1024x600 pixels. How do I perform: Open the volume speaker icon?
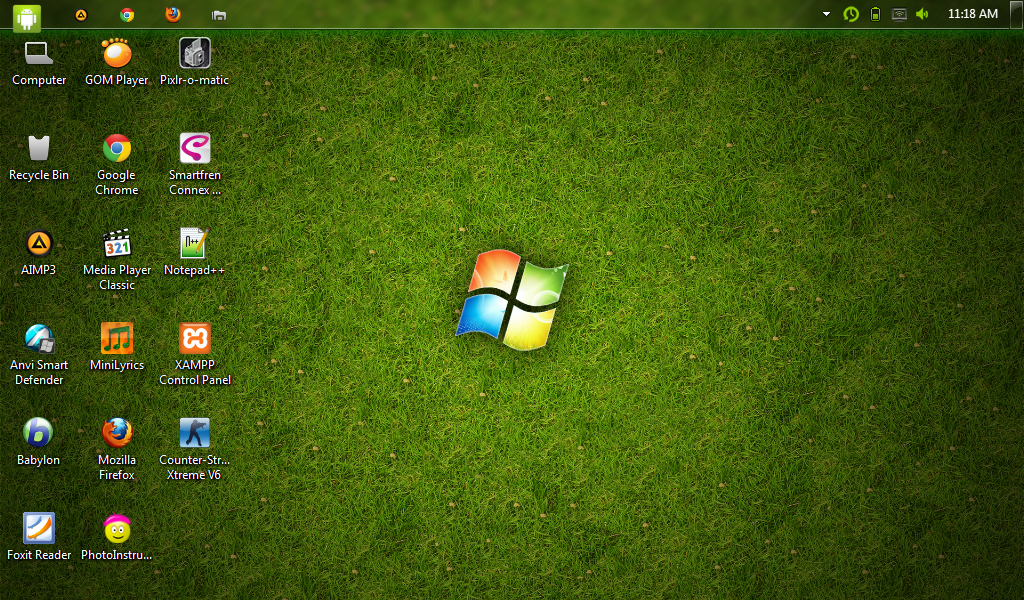[922, 14]
